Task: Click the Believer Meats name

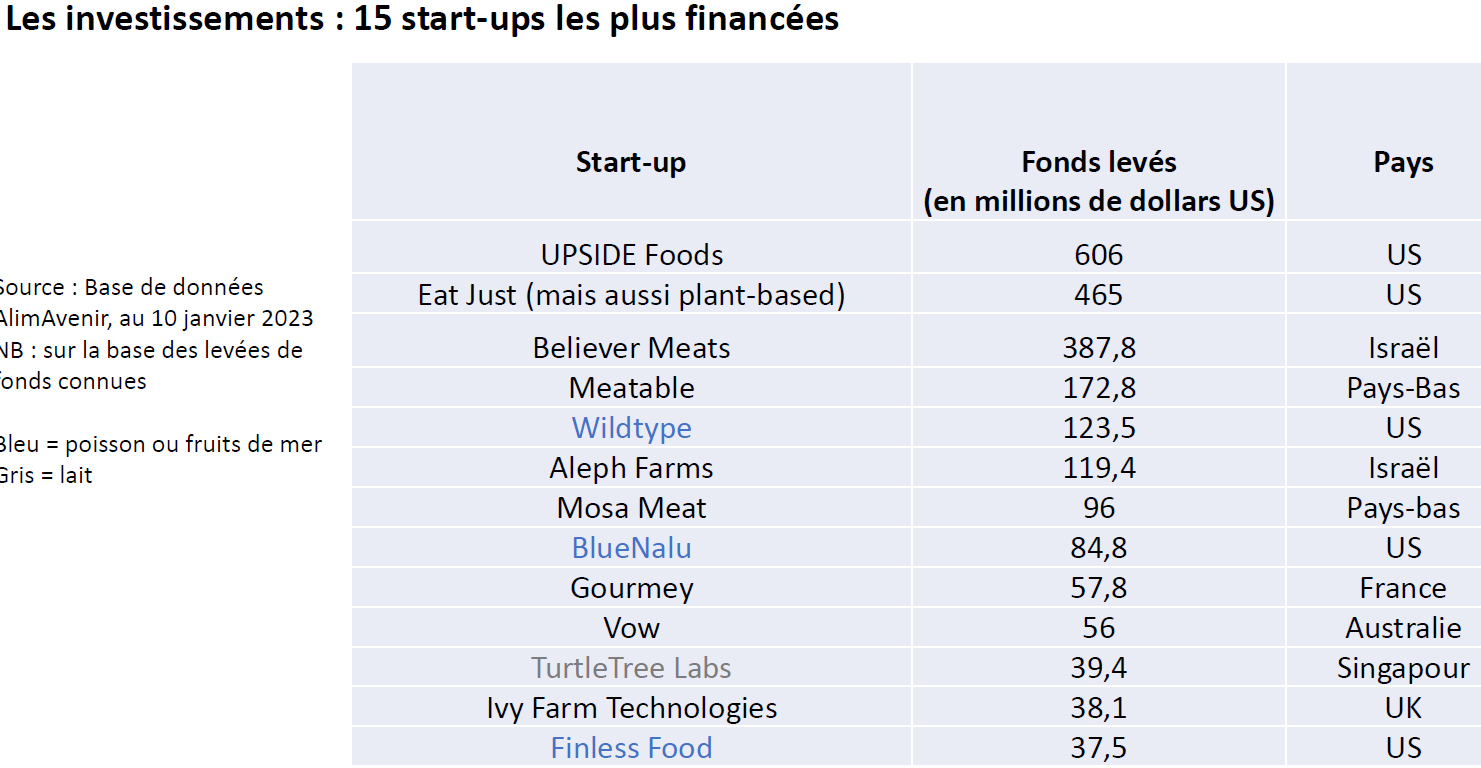Action: pyautogui.click(x=631, y=348)
